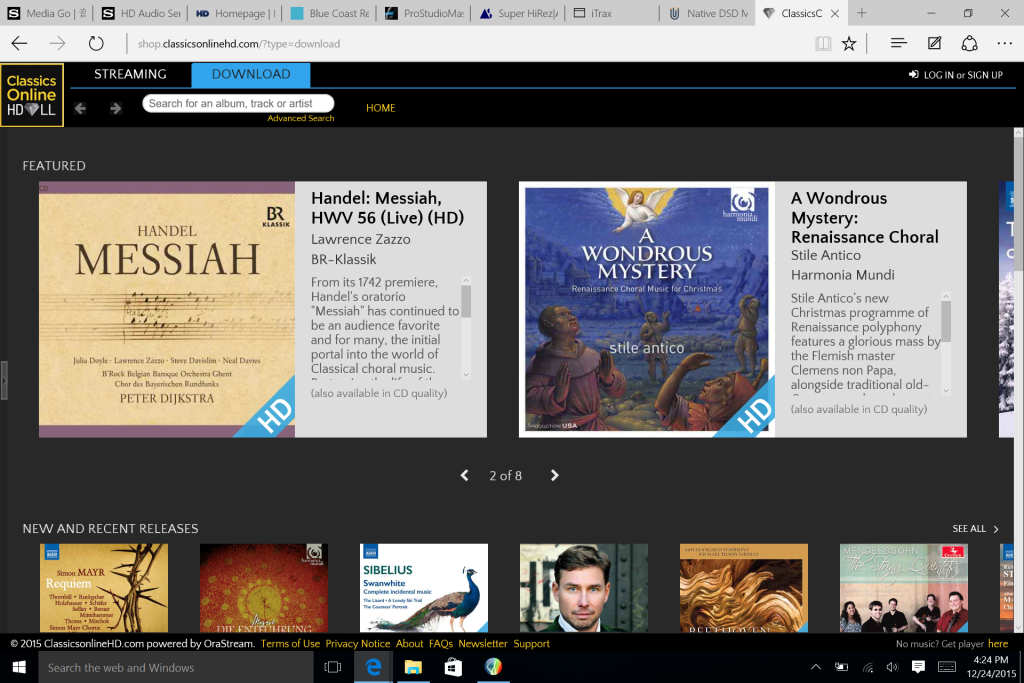This screenshot has height=683, width=1024.
Task: Switch to iTrax browser tab
Action: [x=614, y=13]
